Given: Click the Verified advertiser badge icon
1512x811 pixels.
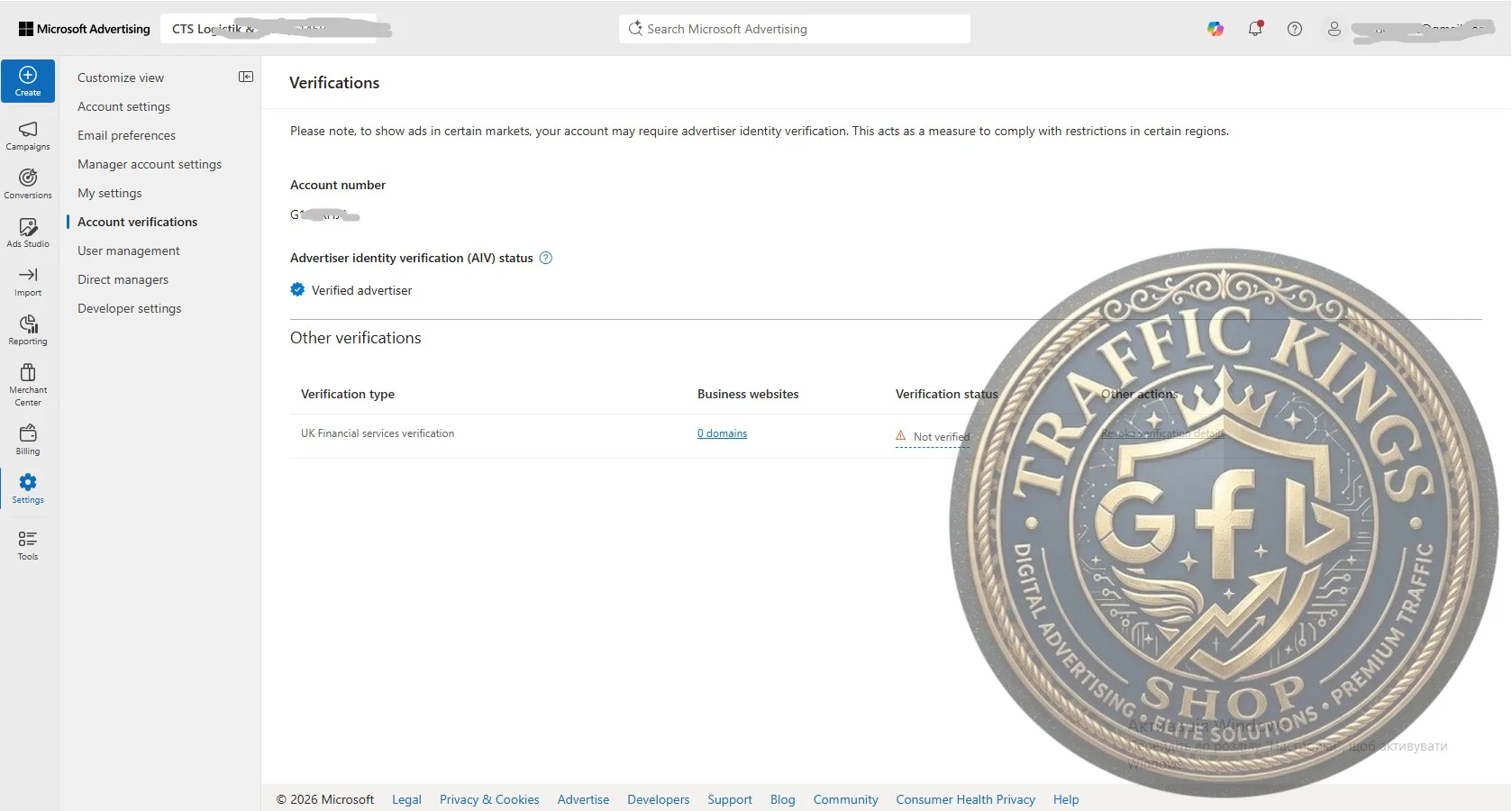Looking at the screenshot, I should tap(297, 289).
